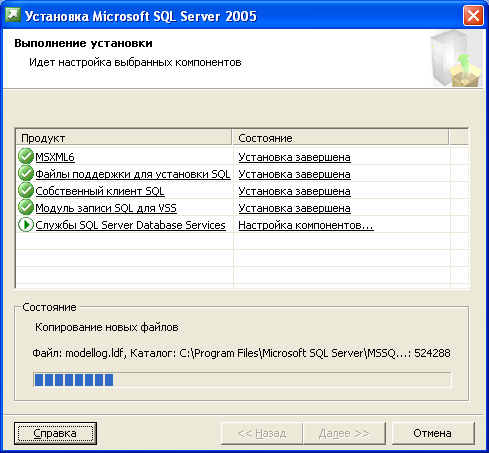The height and width of the screenshot is (453, 489).
Task: Click the Справка help button
Action: pyautogui.click(x=55, y=433)
